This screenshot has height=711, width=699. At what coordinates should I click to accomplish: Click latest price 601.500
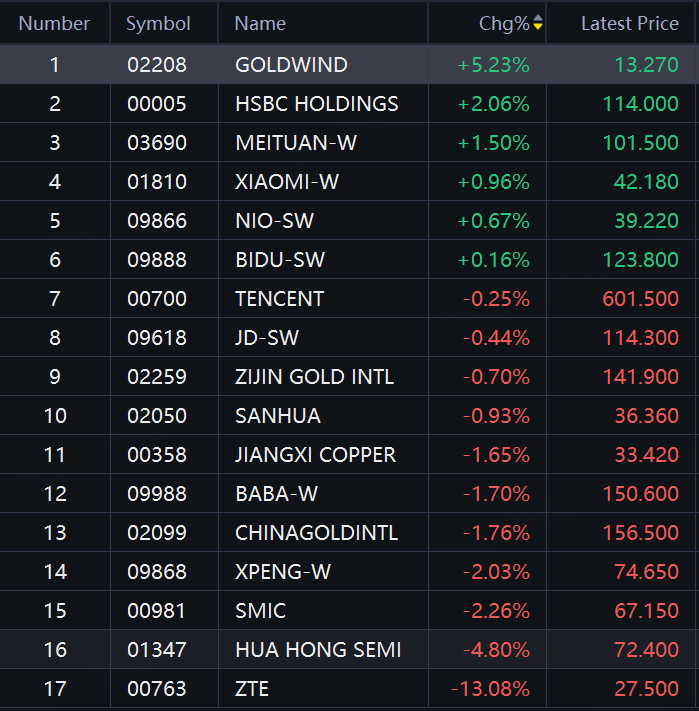[x=641, y=299]
